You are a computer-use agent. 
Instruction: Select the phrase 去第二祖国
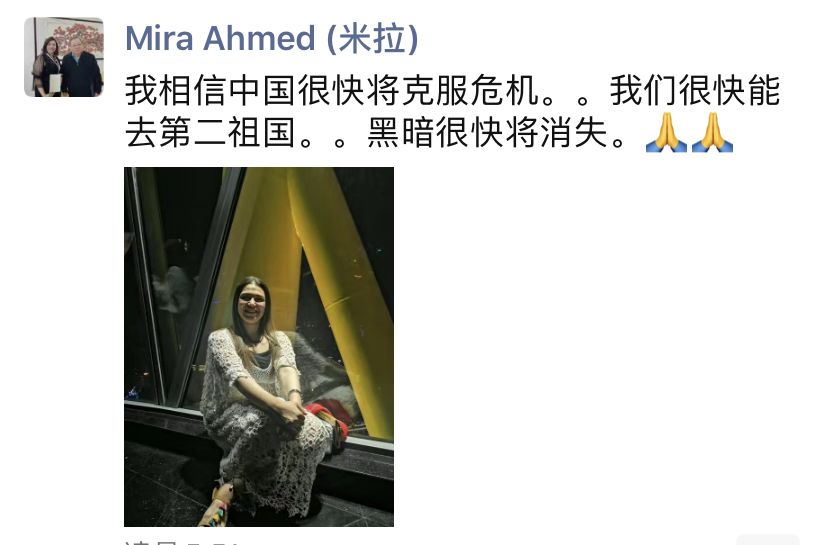tap(210, 133)
